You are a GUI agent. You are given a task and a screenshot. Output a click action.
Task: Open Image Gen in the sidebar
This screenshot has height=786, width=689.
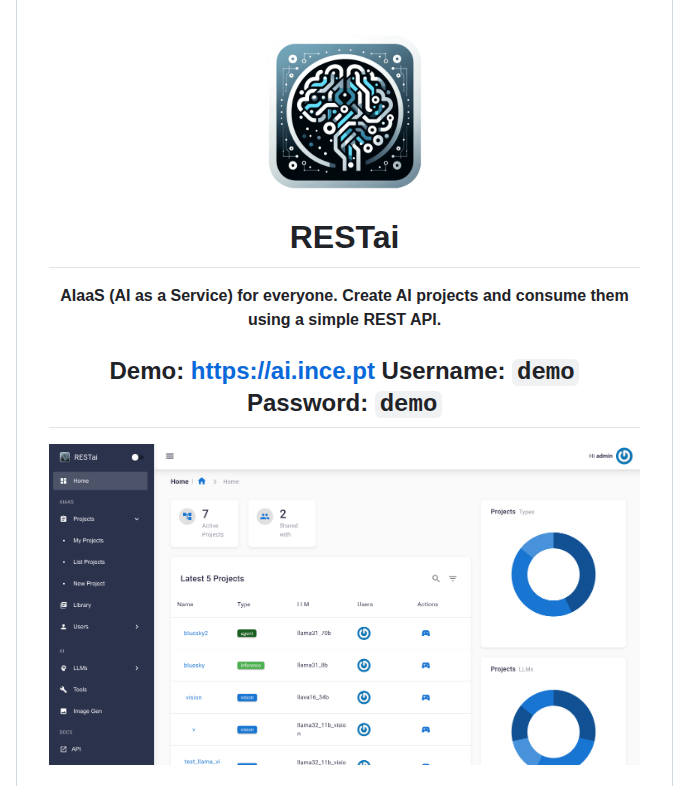pos(87,711)
